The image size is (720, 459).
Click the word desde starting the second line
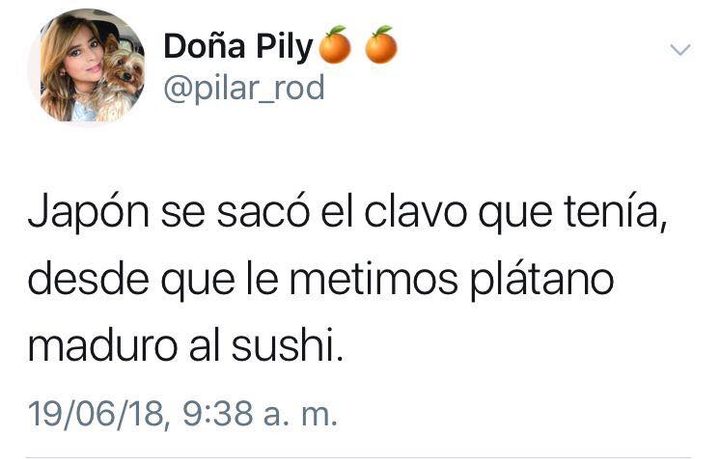coord(88,280)
